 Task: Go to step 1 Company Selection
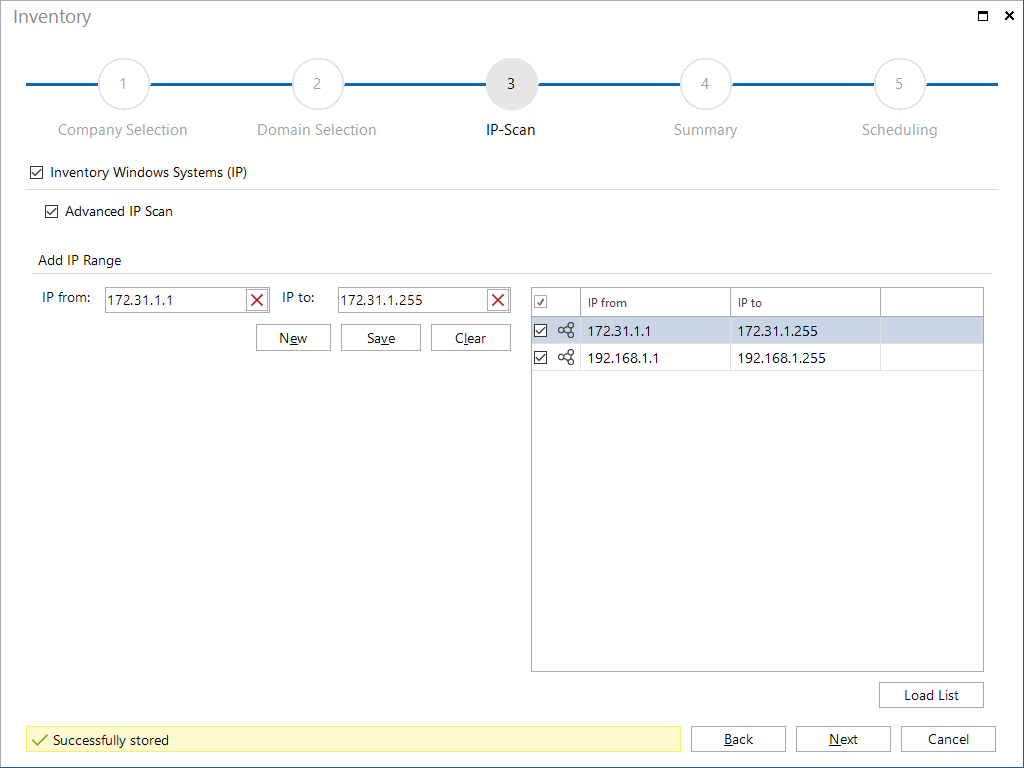pyautogui.click(x=123, y=84)
